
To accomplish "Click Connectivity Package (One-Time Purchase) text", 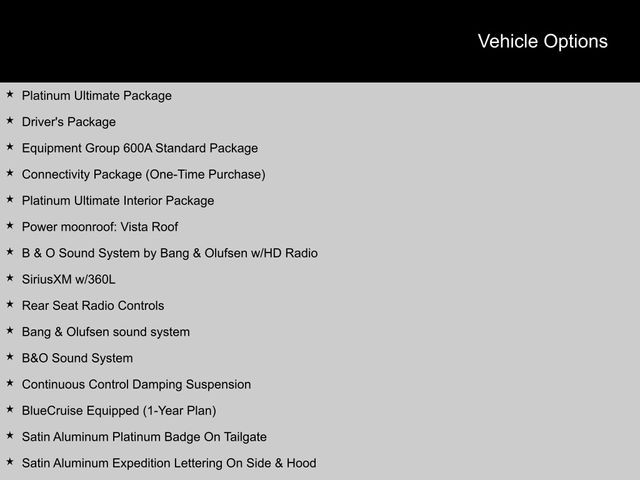I will point(143,174).
